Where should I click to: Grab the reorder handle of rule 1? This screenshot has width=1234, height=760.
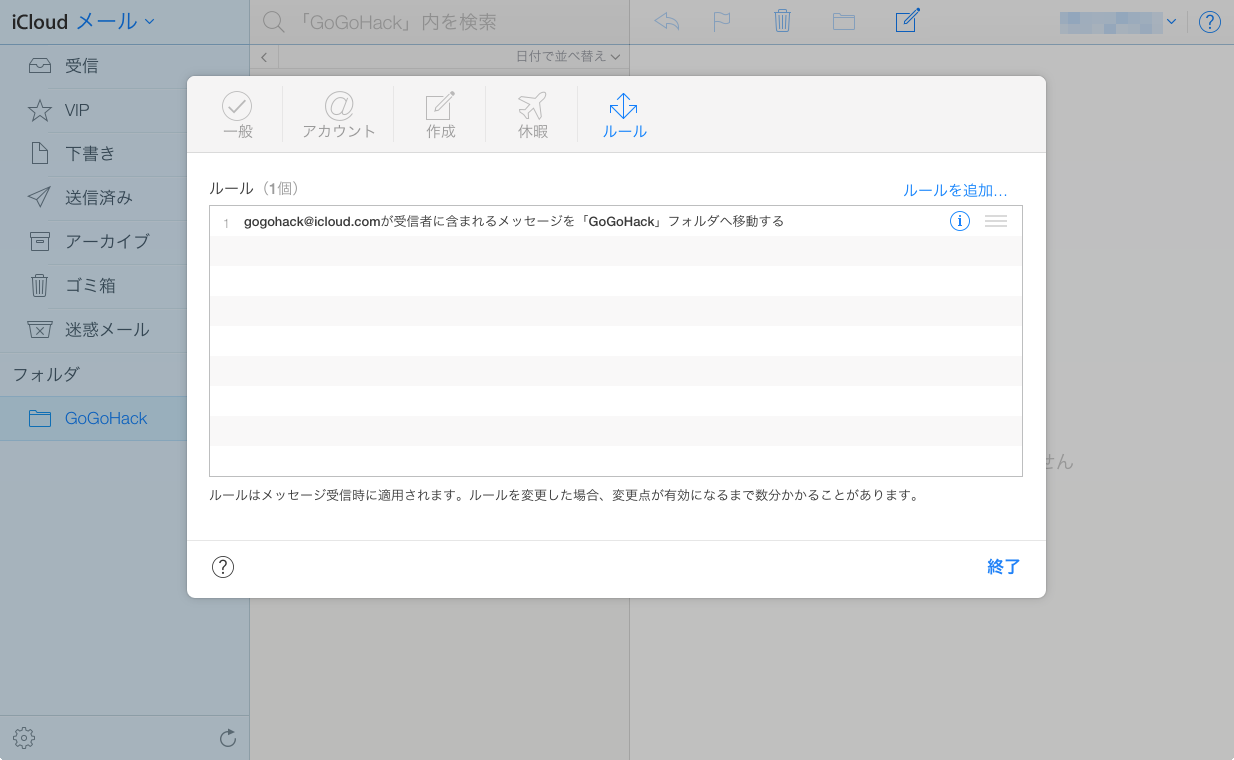click(996, 221)
